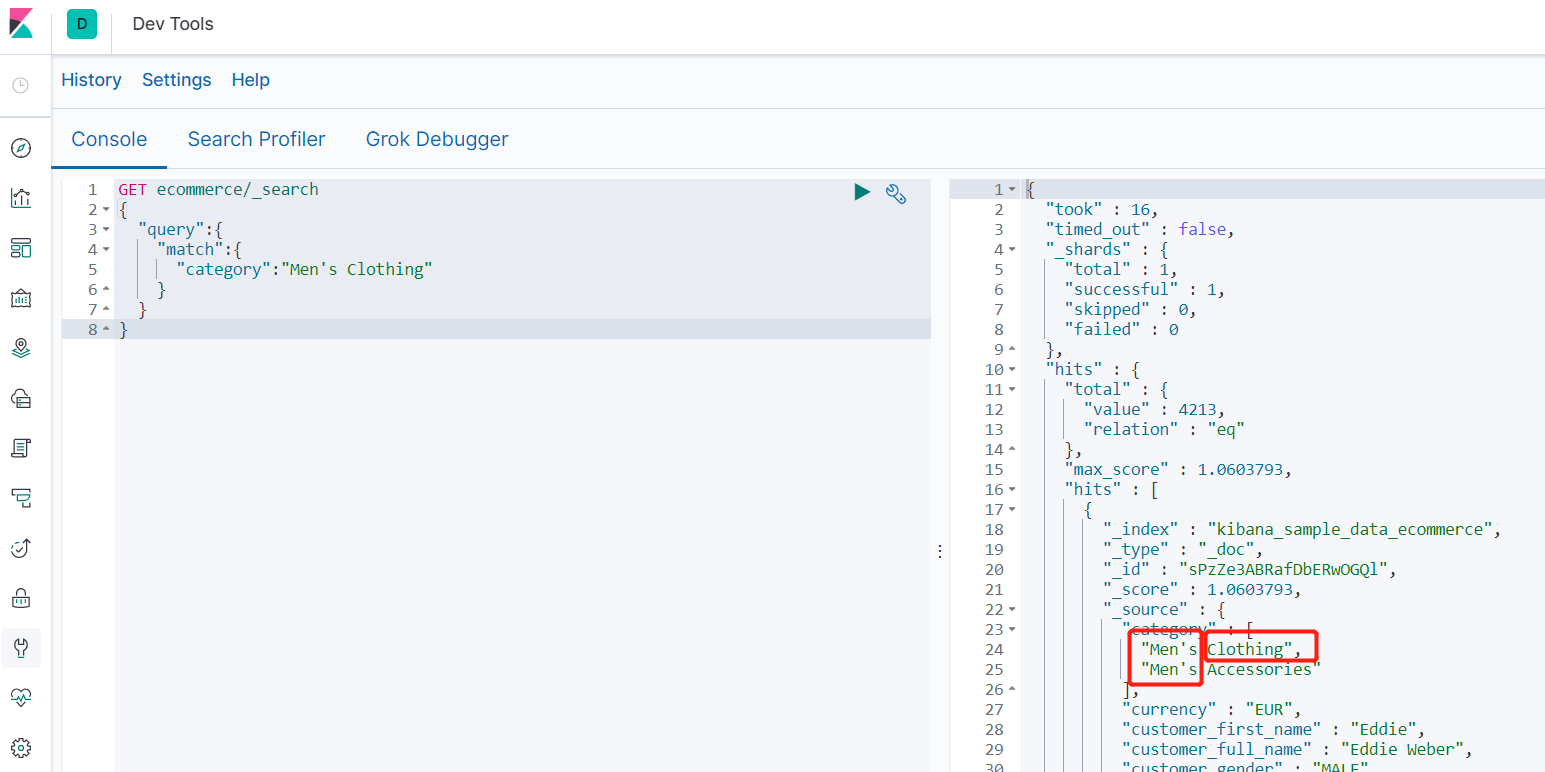
Task: Open Dev Tools wrench icon in sidebar
Action: click(x=21, y=648)
